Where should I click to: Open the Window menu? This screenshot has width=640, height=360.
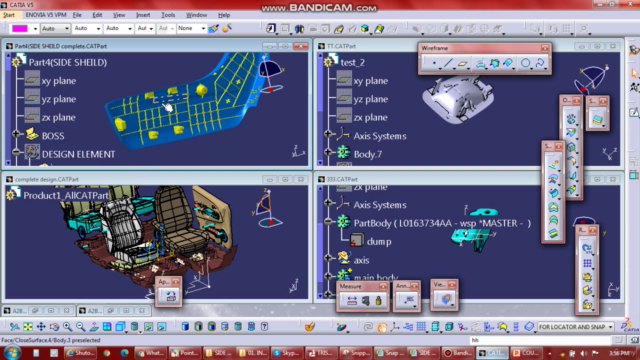pos(196,15)
